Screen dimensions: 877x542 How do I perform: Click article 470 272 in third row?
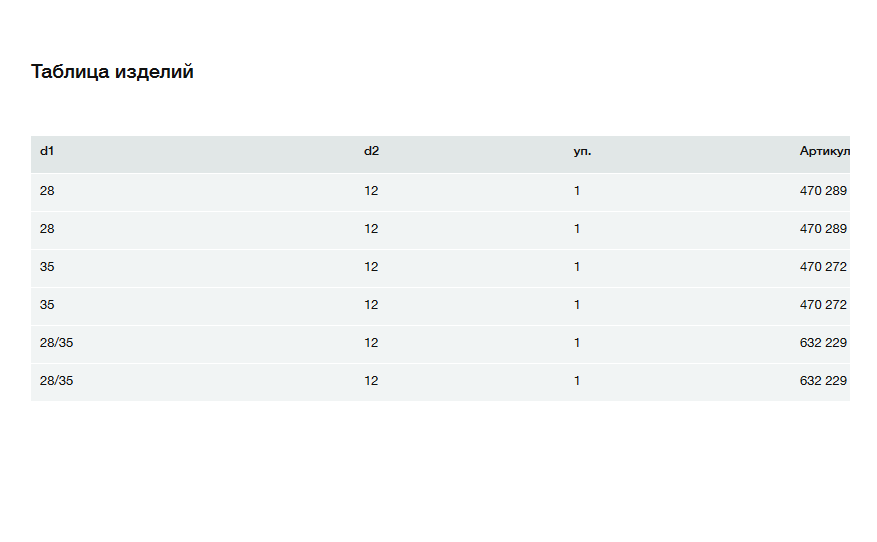click(x=823, y=267)
